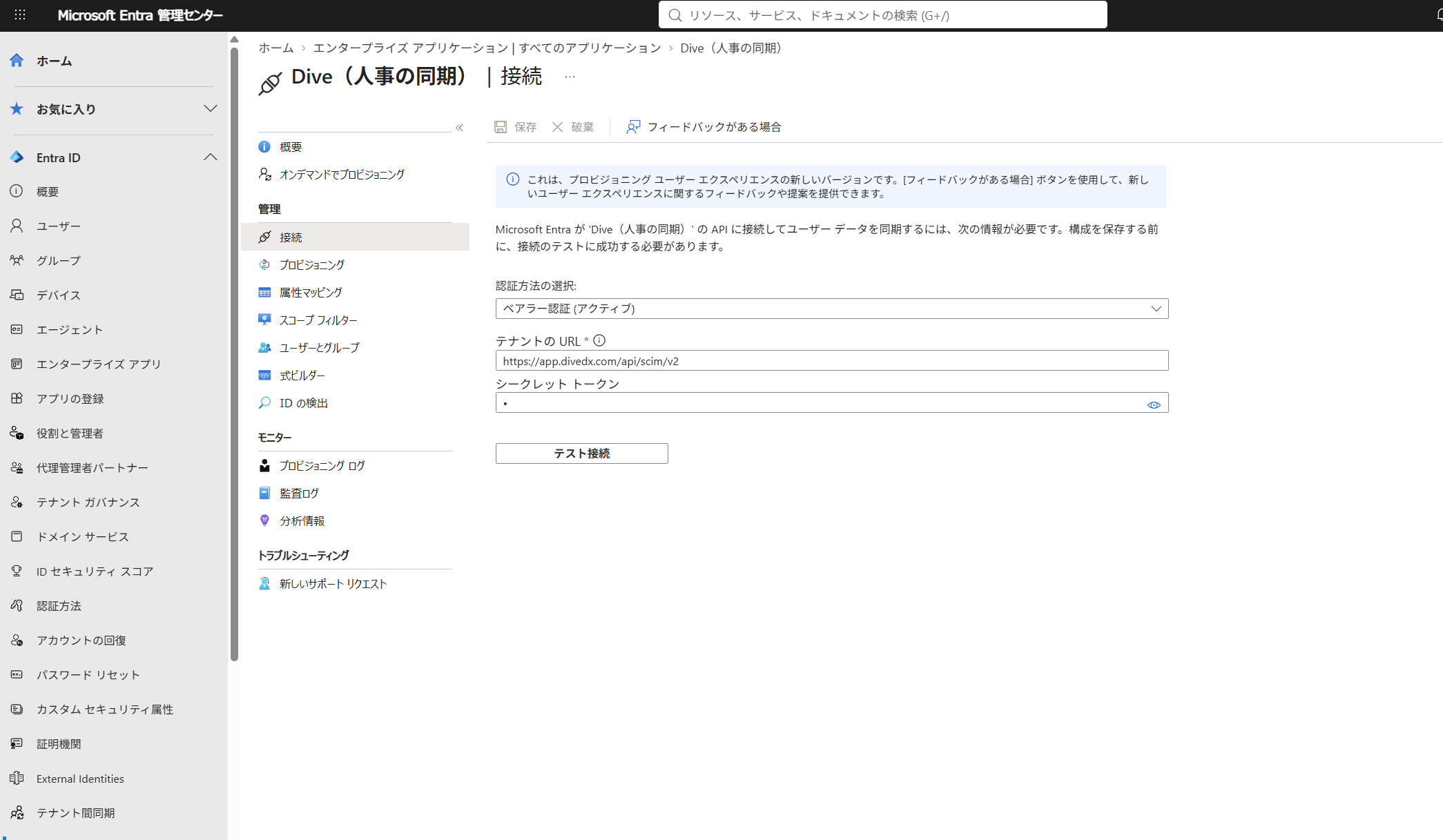Open the app launcher grid icon
The height and width of the screenshot is (840, 1443).
point(20,14)
